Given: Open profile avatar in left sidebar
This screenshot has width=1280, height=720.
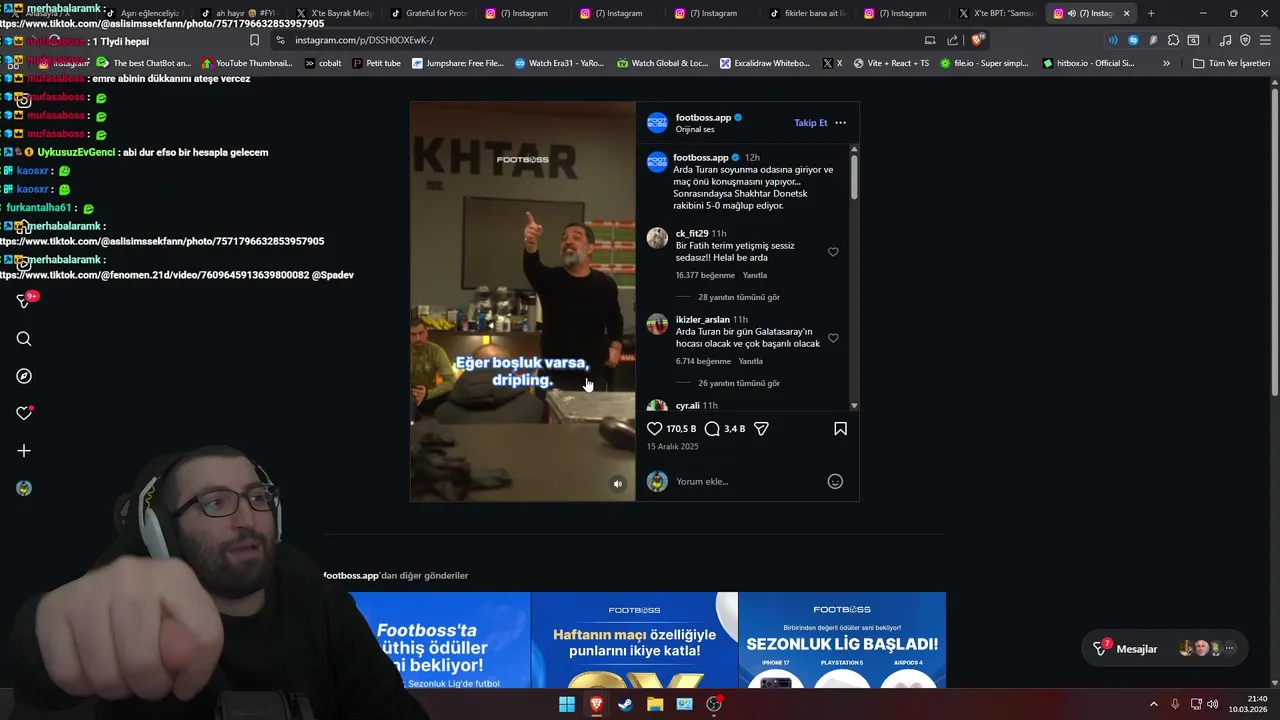Looking at the screenshot, I should tap(24, 488).
